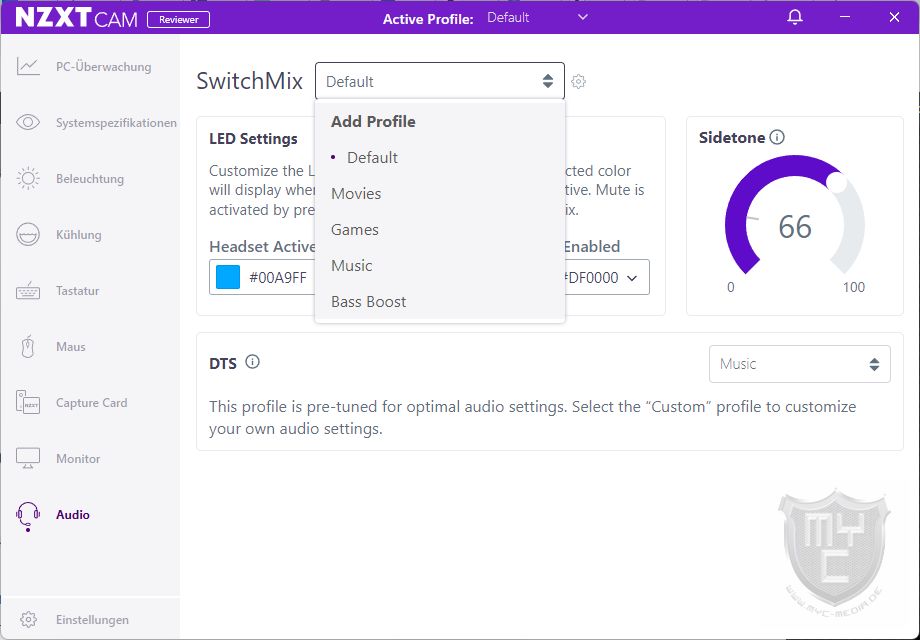Click the Sidetone heading text
The width and height of the screenshot is (920, 640).
[732, 137]
